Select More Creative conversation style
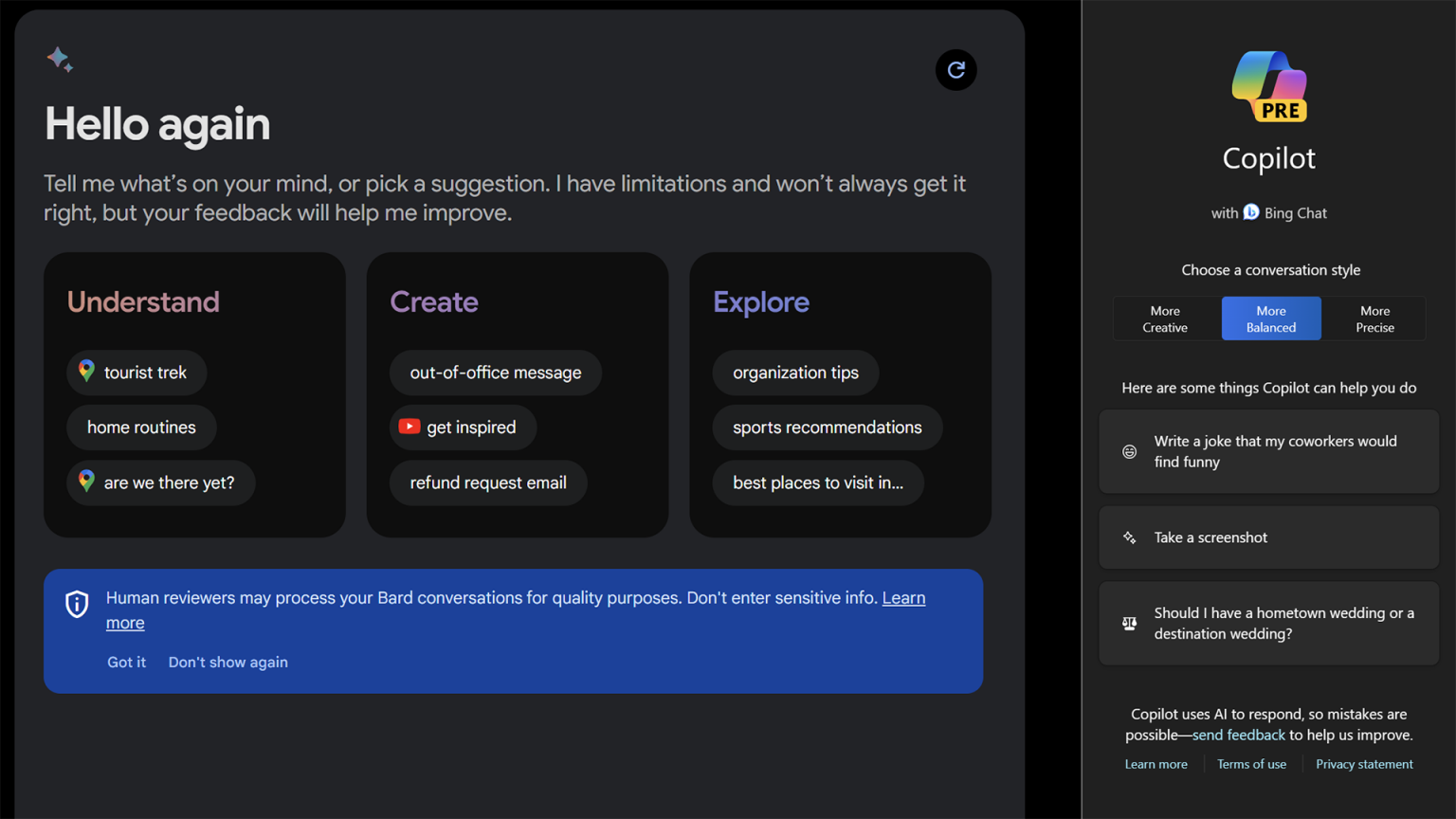1456x819 pixels. [1165, 318]
